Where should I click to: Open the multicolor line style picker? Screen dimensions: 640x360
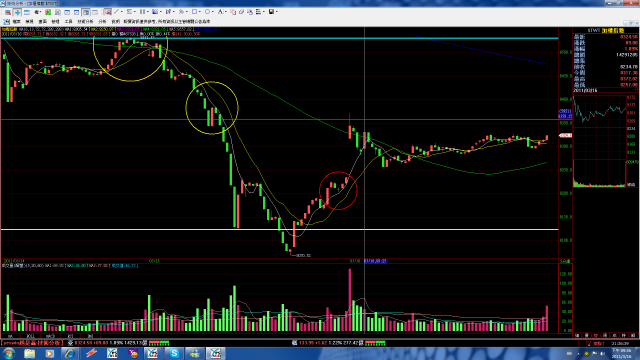click(258, 12)
